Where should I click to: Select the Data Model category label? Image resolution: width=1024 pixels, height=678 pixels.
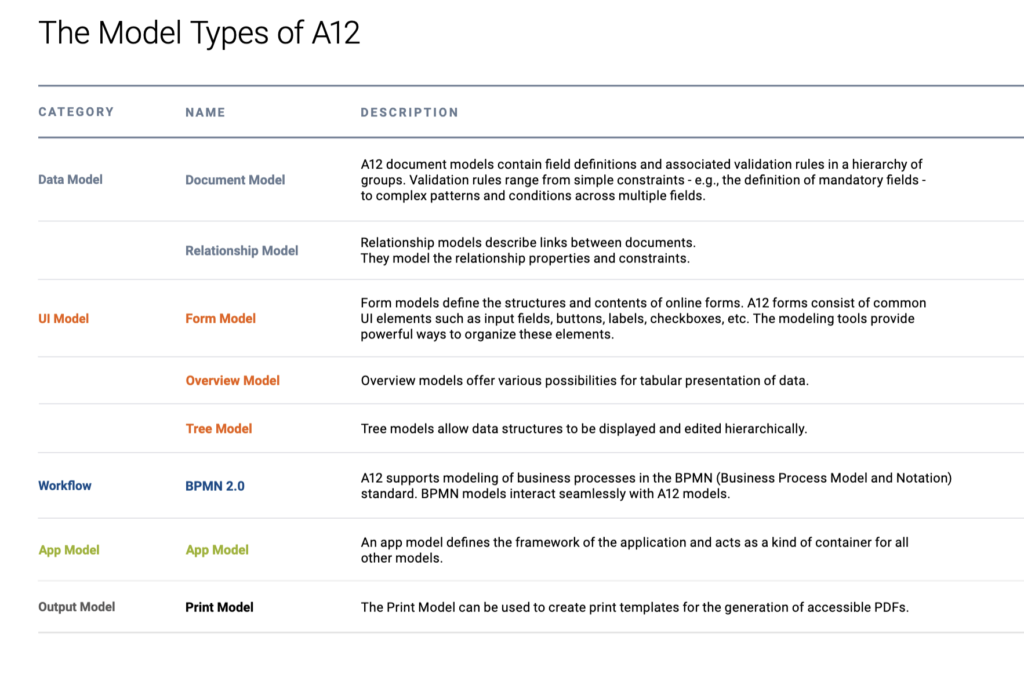coord(70,180)
